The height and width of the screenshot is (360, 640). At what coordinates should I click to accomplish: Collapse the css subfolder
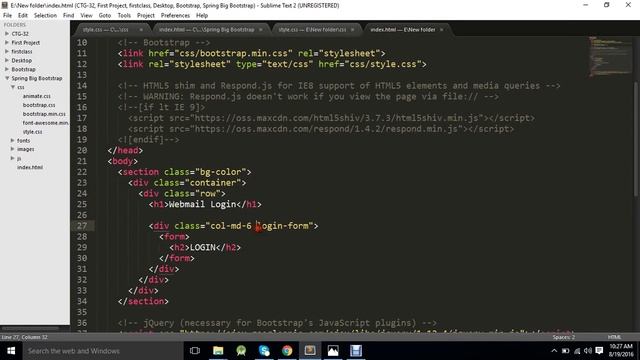pyautogui.click(x=13, y=87)
